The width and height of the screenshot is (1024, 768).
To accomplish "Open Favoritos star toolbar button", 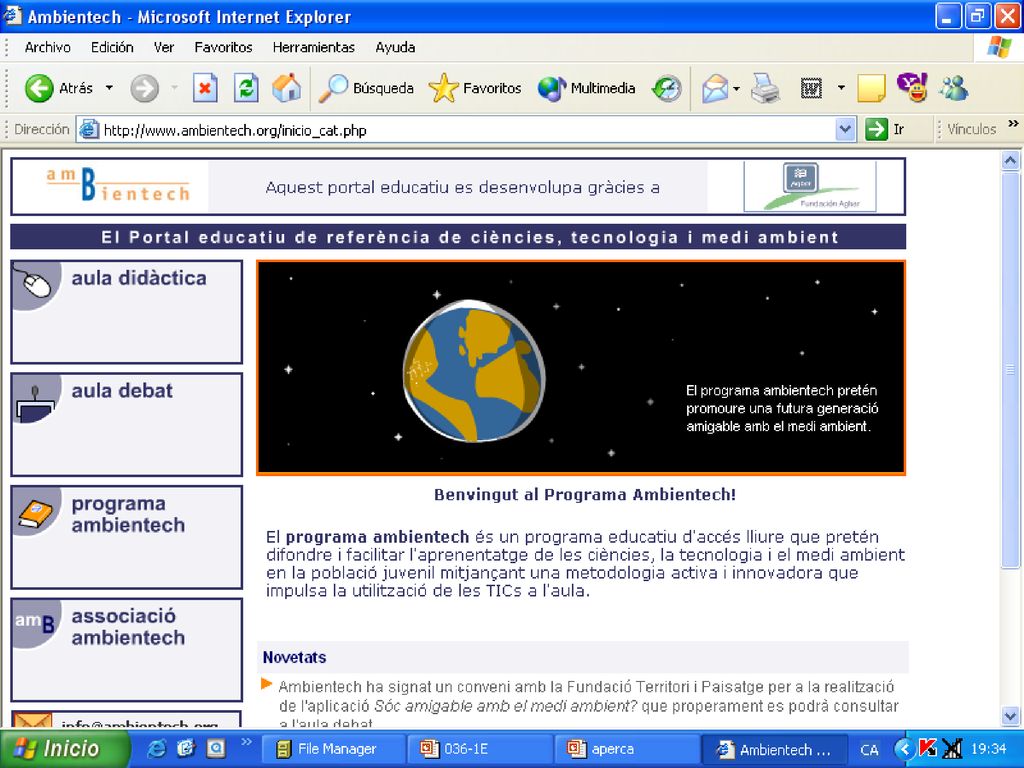I will click(x=475, y=88).
